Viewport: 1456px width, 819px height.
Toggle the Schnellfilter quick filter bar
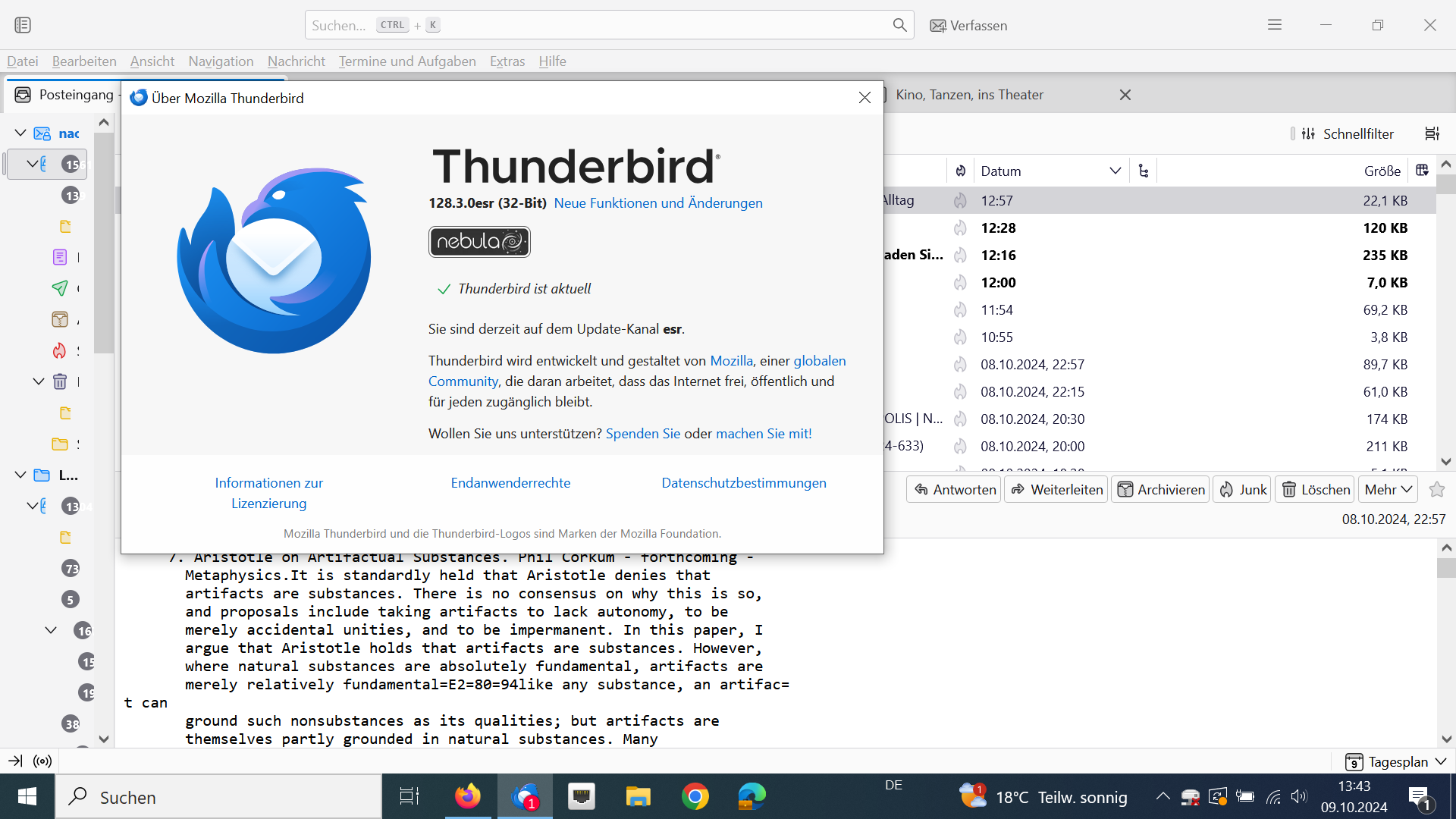[1350, 133]
